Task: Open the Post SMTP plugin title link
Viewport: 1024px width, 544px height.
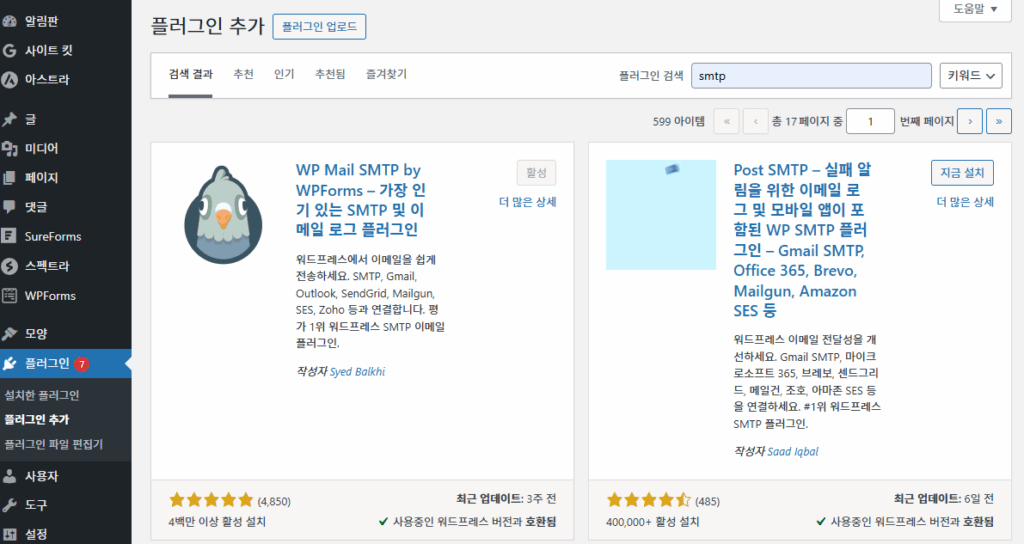Action: 802,240
